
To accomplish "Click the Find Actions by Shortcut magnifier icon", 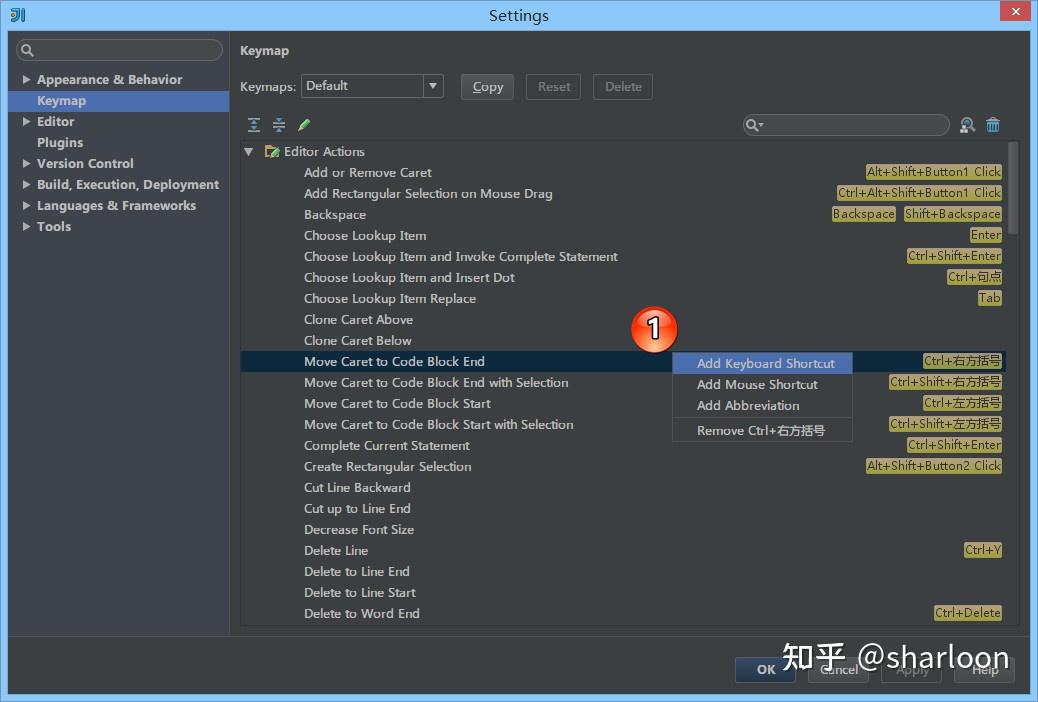I will point(967,124).
